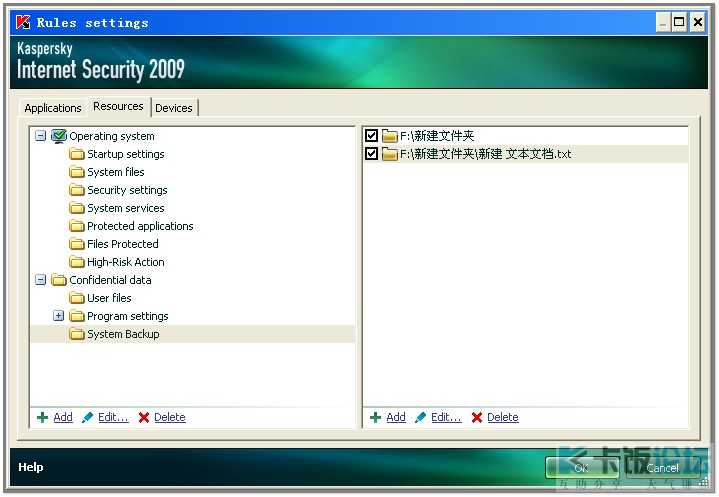Uncheck the F:\新建文件夹 checkbox
719x497 pixels.
click(371, 136)
